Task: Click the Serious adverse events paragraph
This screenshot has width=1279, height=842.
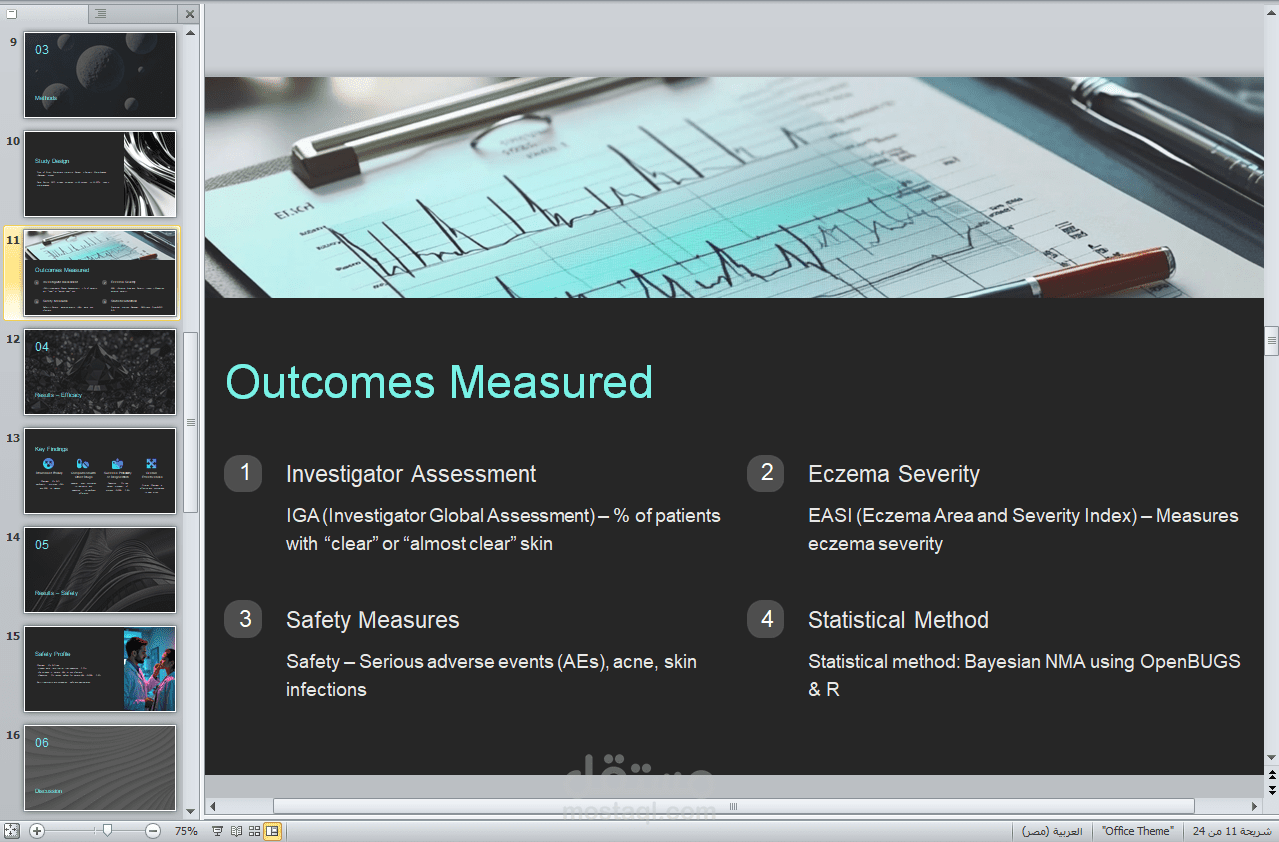Action: [x=491, y=675]
